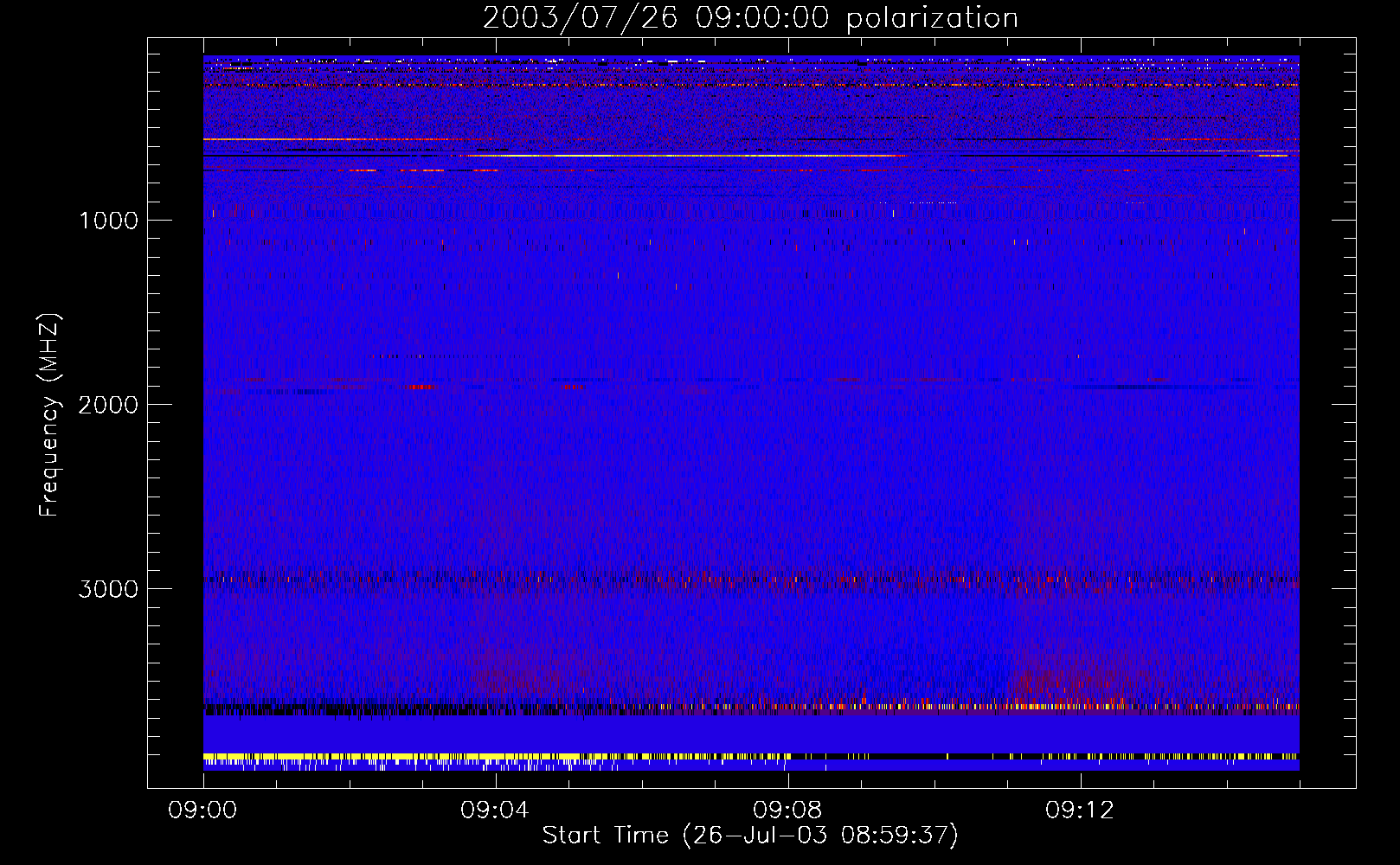Click the 3000 frequency tick label
1400x865 pixels.
tap(108, 589)
